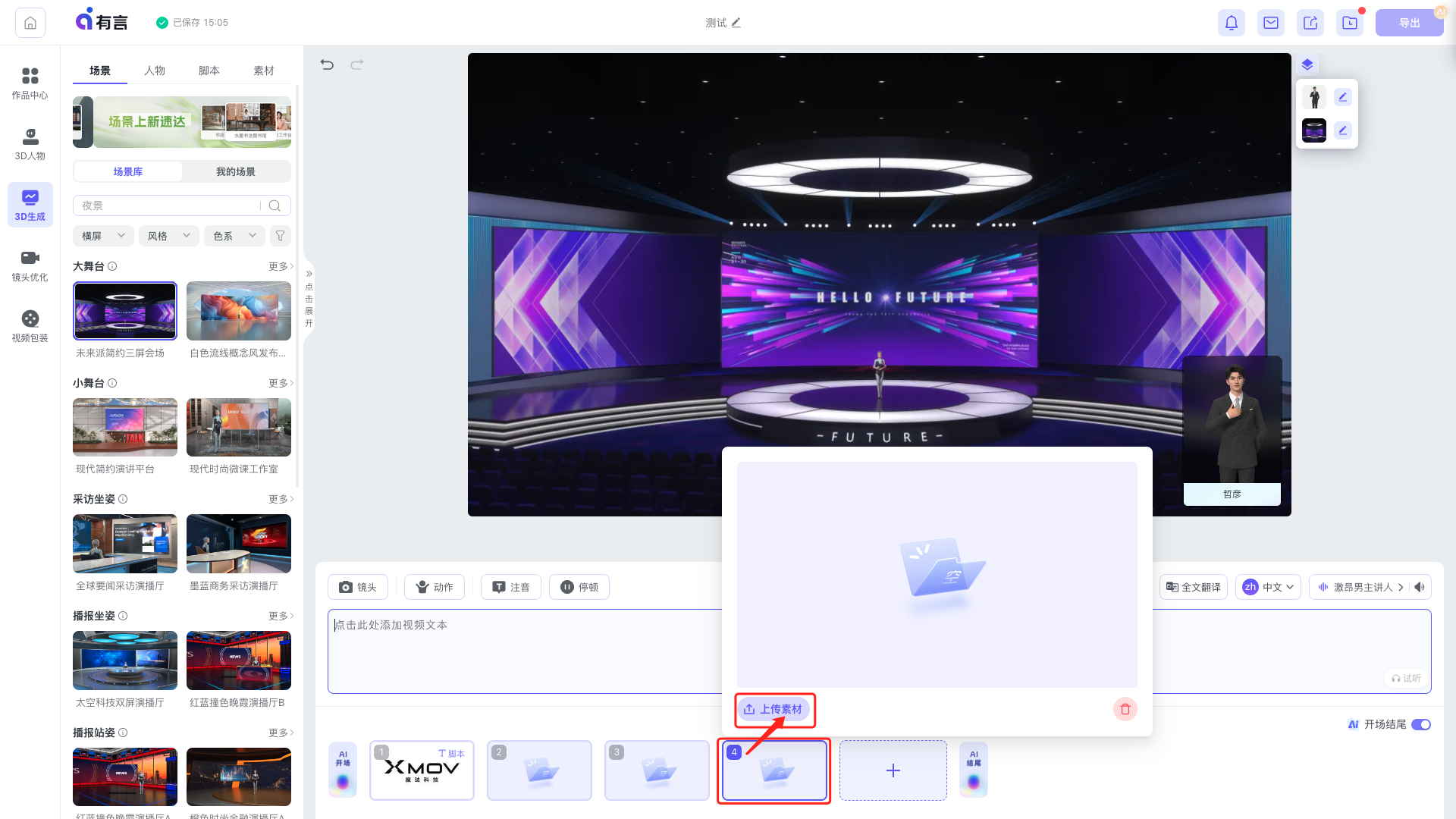Click the undo arrow

[327, 64]
